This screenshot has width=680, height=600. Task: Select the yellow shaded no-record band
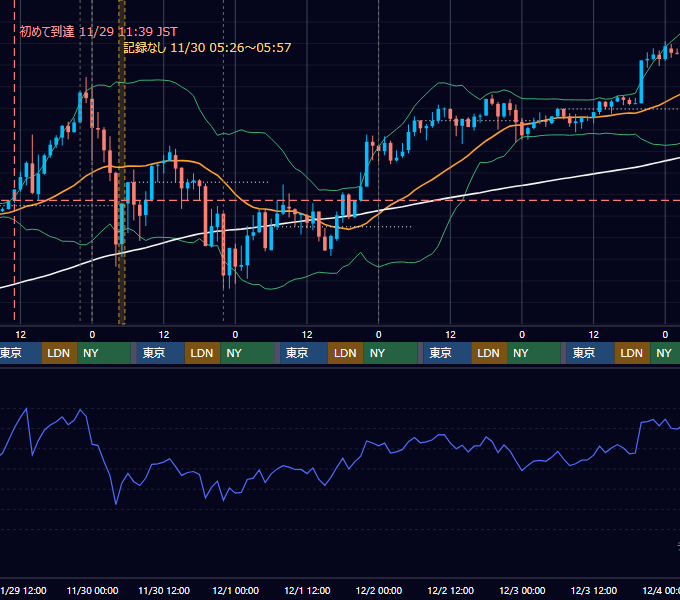point(122,162)
